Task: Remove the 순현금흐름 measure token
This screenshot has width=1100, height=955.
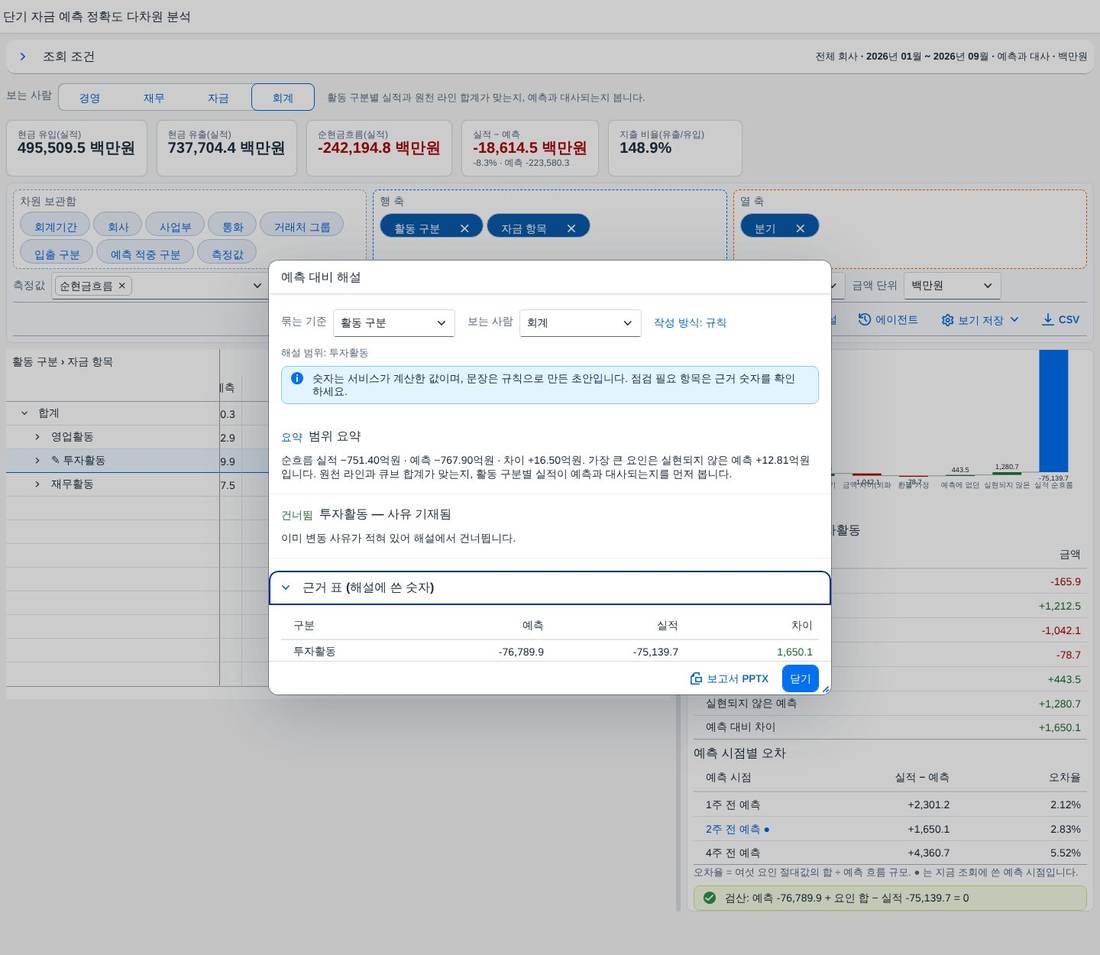Action: (x=121, y=286)
